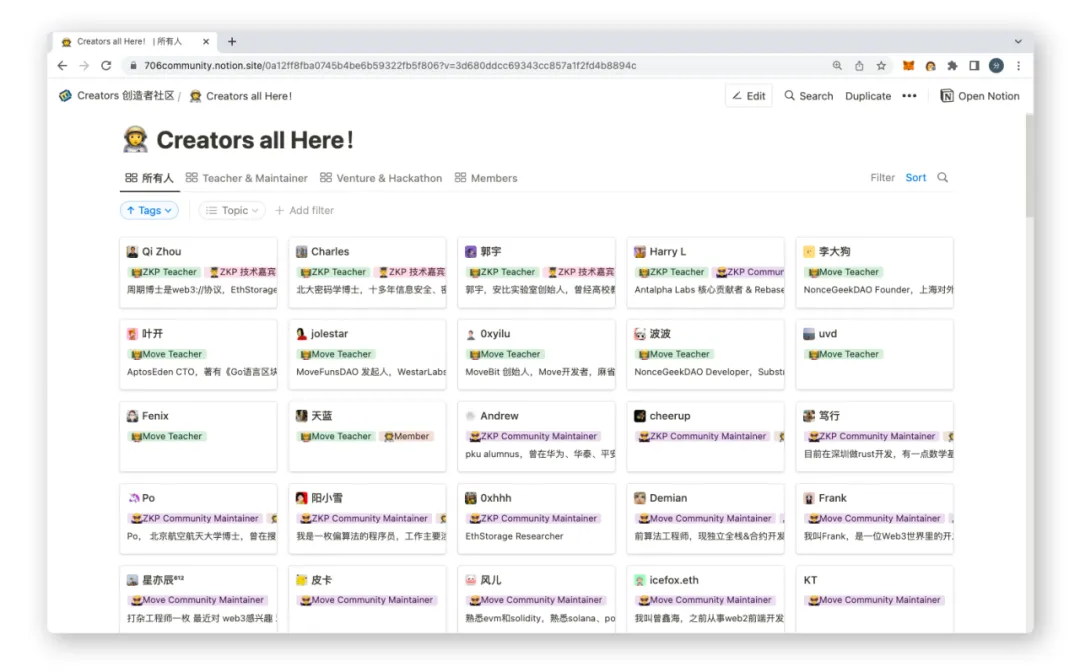Open the three-dots page menu
The height and width of the screenshot is (672, 1080).
click(x=909, y=96)
